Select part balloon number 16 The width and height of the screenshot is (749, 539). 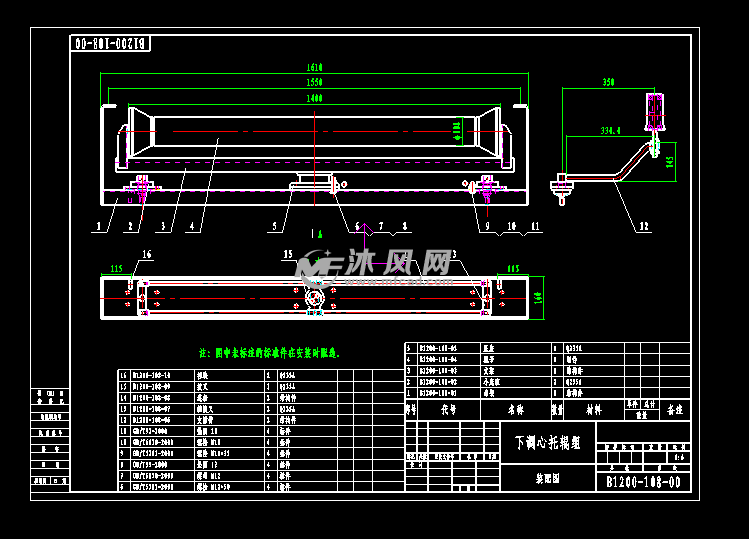[x=146, y=254]
